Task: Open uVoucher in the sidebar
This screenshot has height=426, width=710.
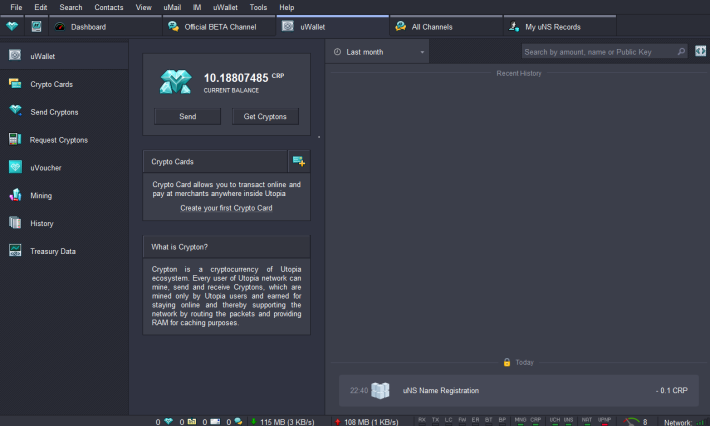Action: 64,168
